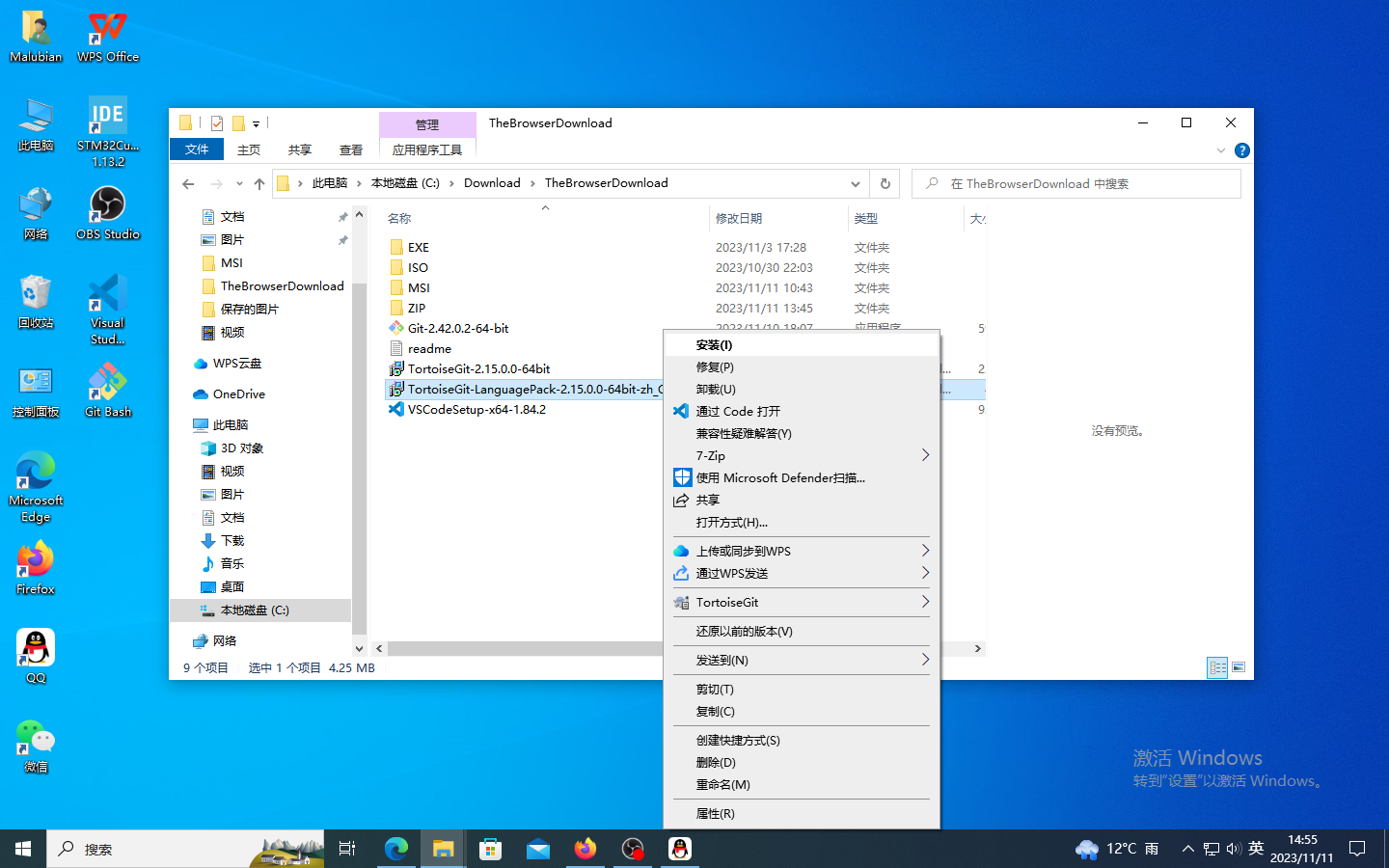Open the Recycle Bin (回收站) desktop icon

(x=36, y=302)
